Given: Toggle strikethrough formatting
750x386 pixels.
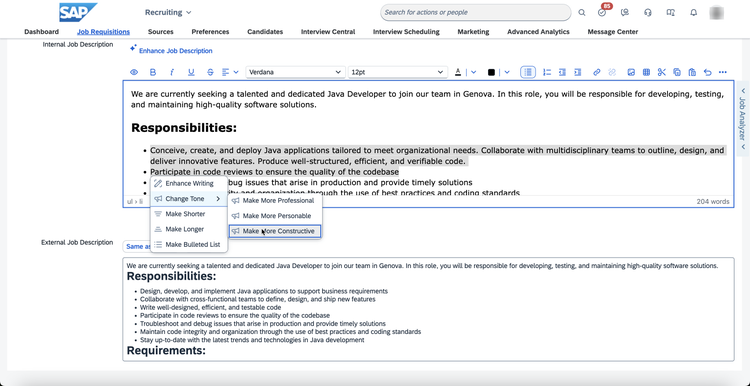Looking at the screenshot, I should 210,72.
